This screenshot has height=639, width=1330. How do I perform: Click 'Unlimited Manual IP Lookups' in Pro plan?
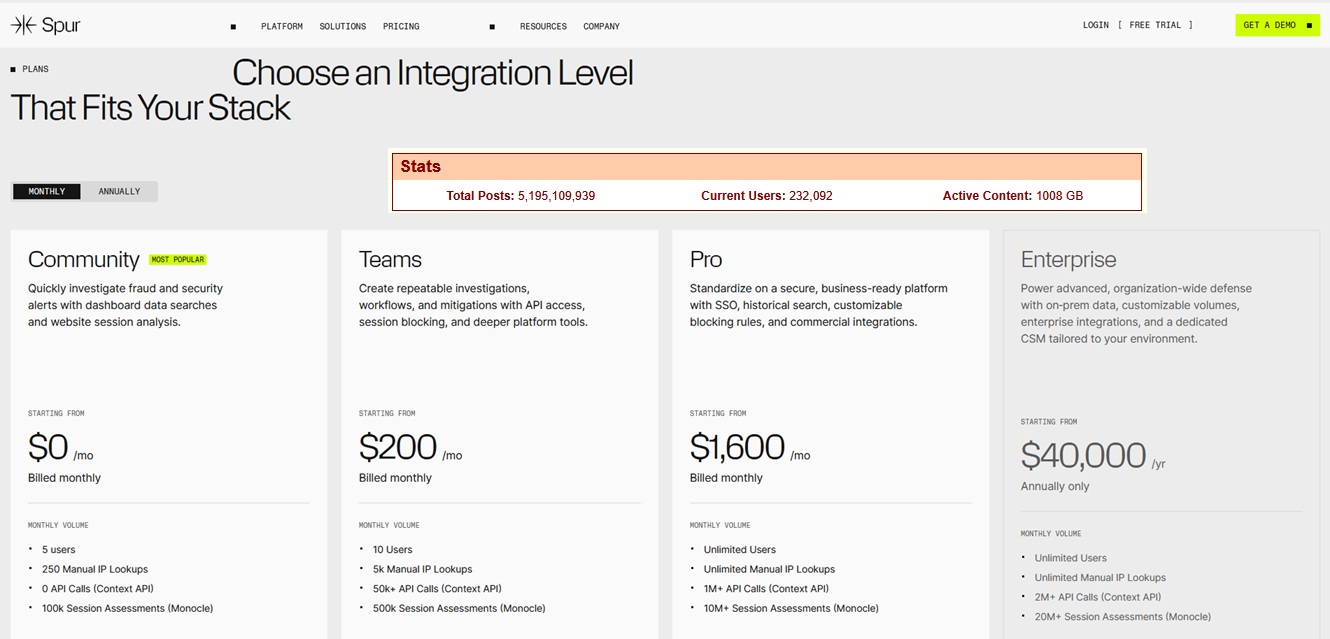(769, 569)
